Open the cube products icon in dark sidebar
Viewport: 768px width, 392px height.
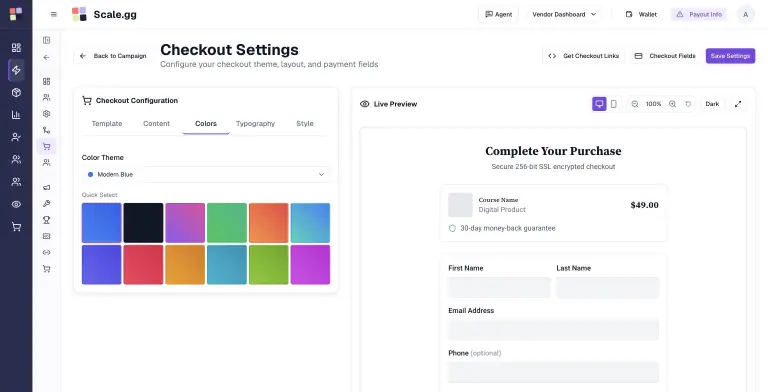point(16,93)
